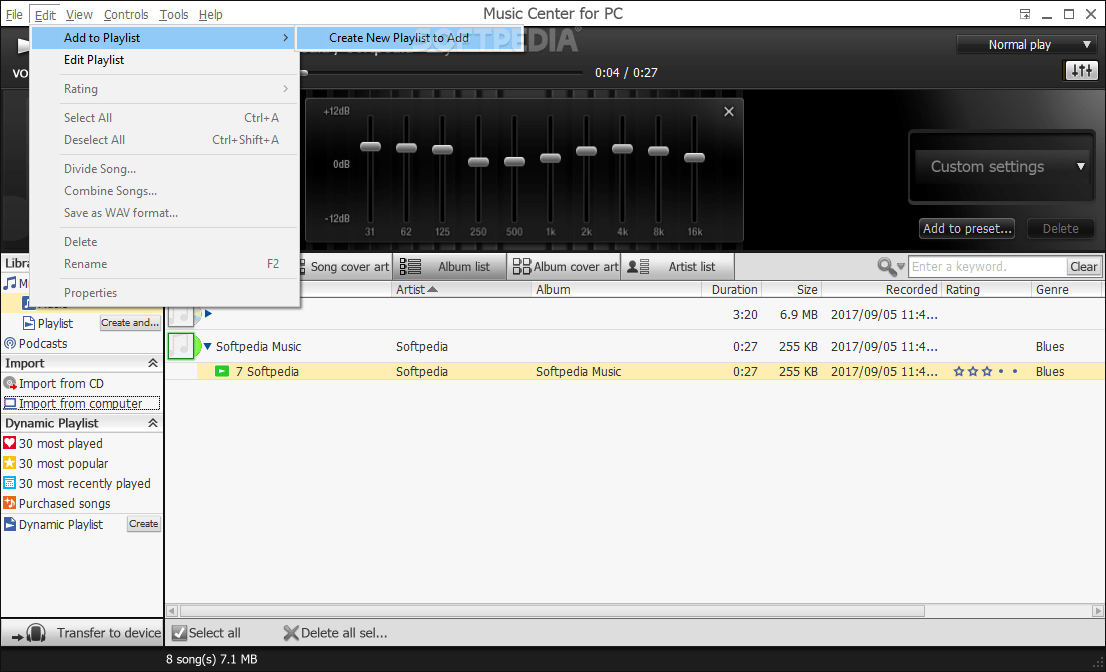Viewport: 1106px width, 672px height.
Task: Open the Custom settings preset dropdown
Action: pos(1001,166)
